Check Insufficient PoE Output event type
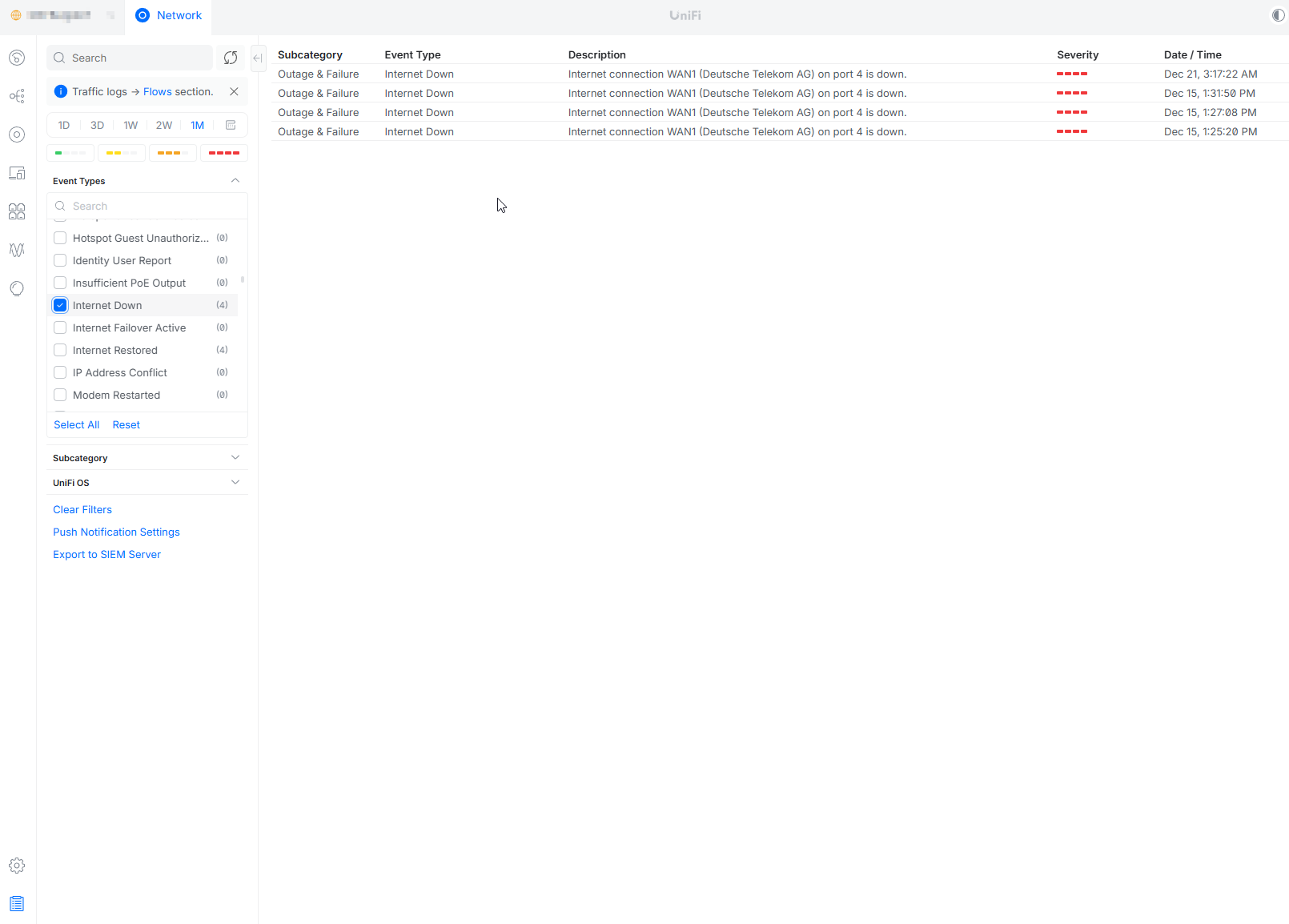 (x=60, y=283)
